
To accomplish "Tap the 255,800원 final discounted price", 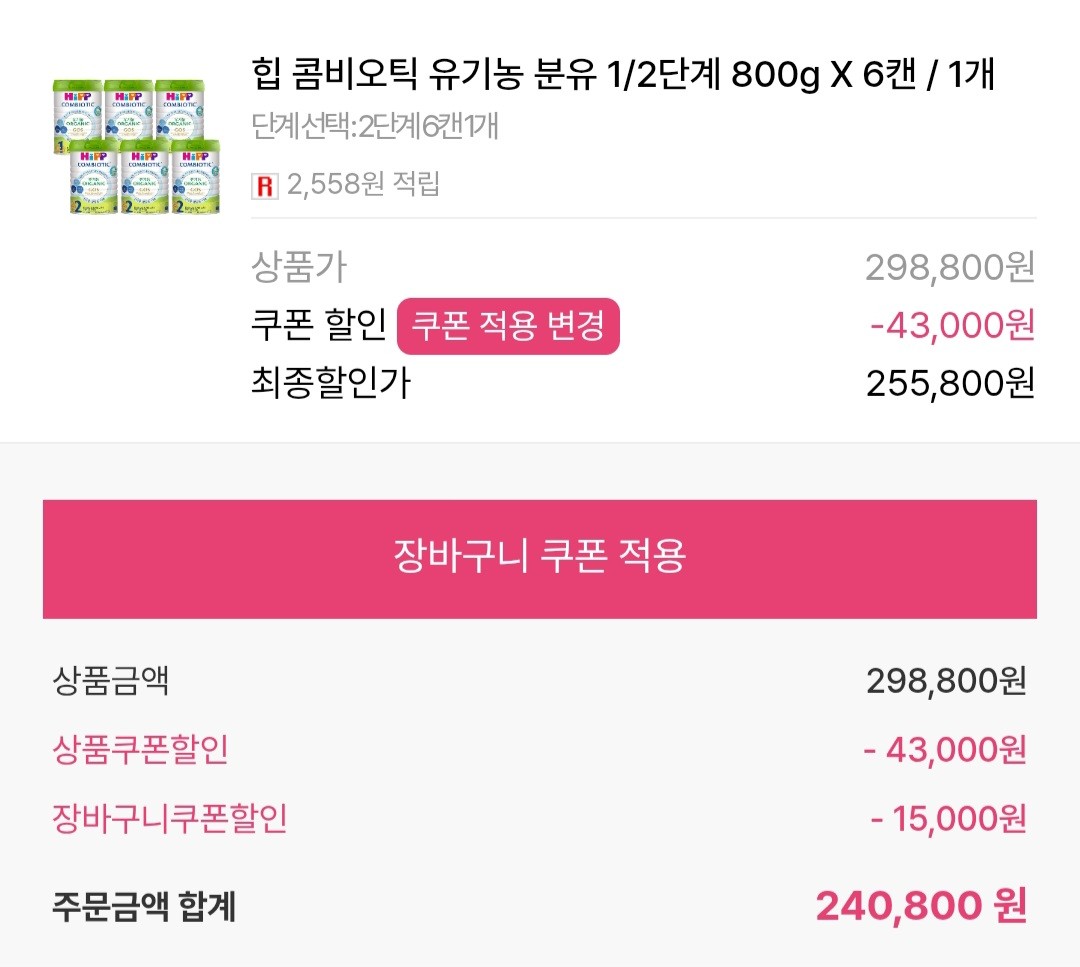I will click(949, 383).
